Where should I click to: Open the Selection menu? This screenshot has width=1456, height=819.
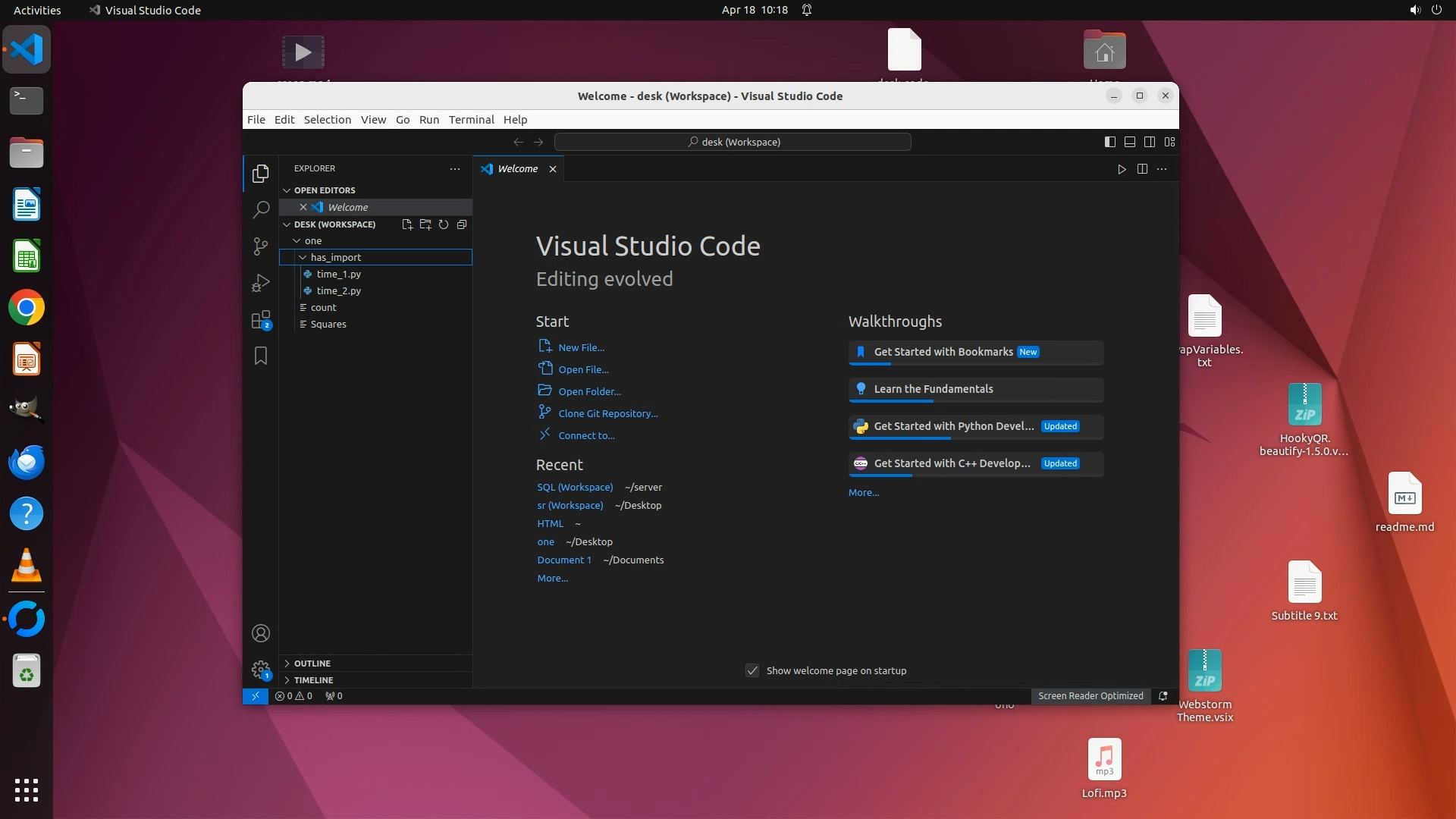click(x=327, y=120)
